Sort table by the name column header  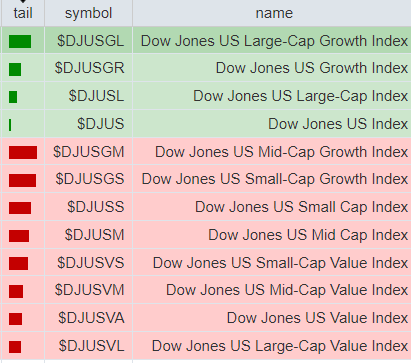point(274,13)
